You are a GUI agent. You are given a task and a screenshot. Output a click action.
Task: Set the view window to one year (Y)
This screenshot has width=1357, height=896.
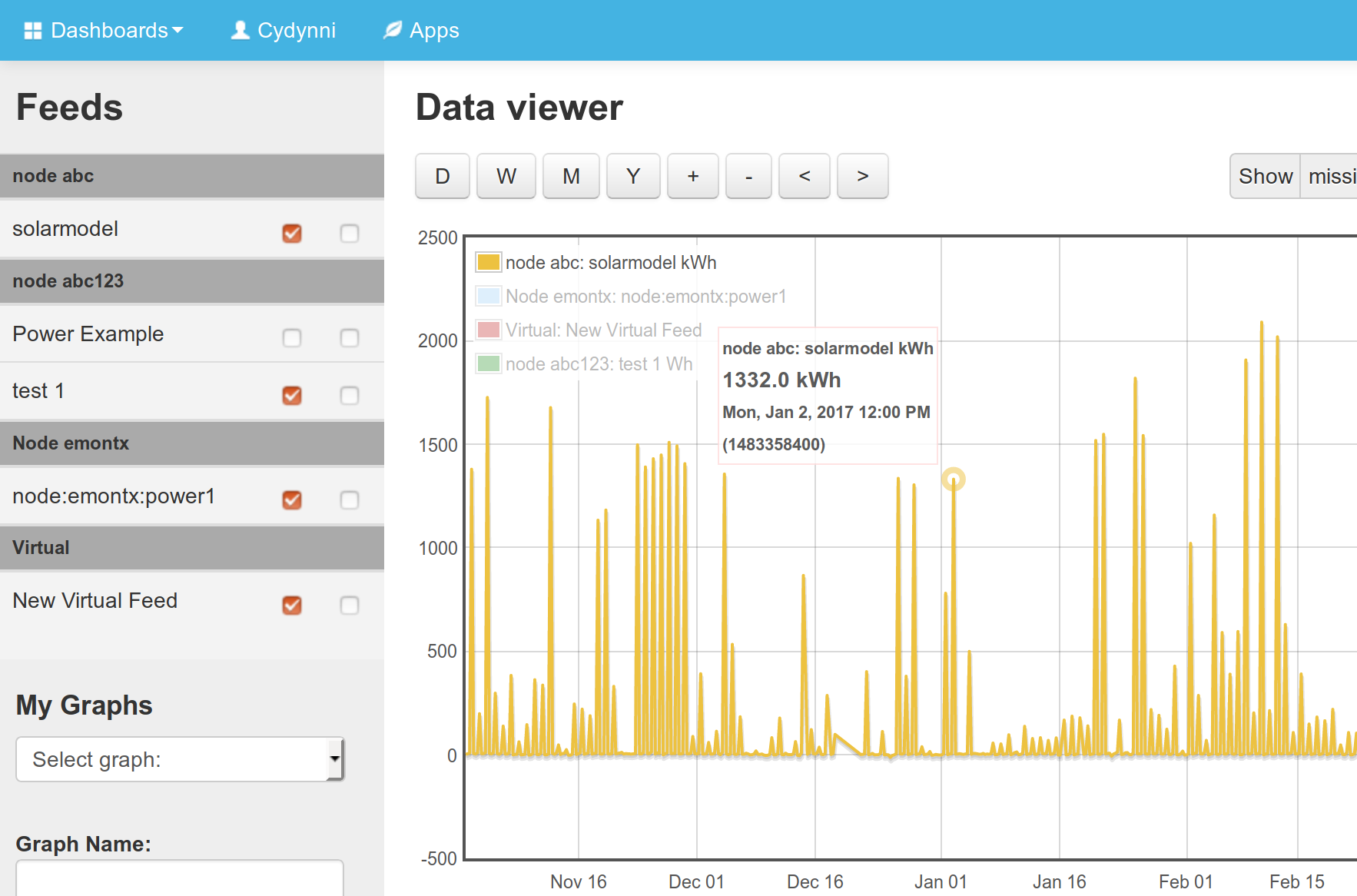pos(633,176)
